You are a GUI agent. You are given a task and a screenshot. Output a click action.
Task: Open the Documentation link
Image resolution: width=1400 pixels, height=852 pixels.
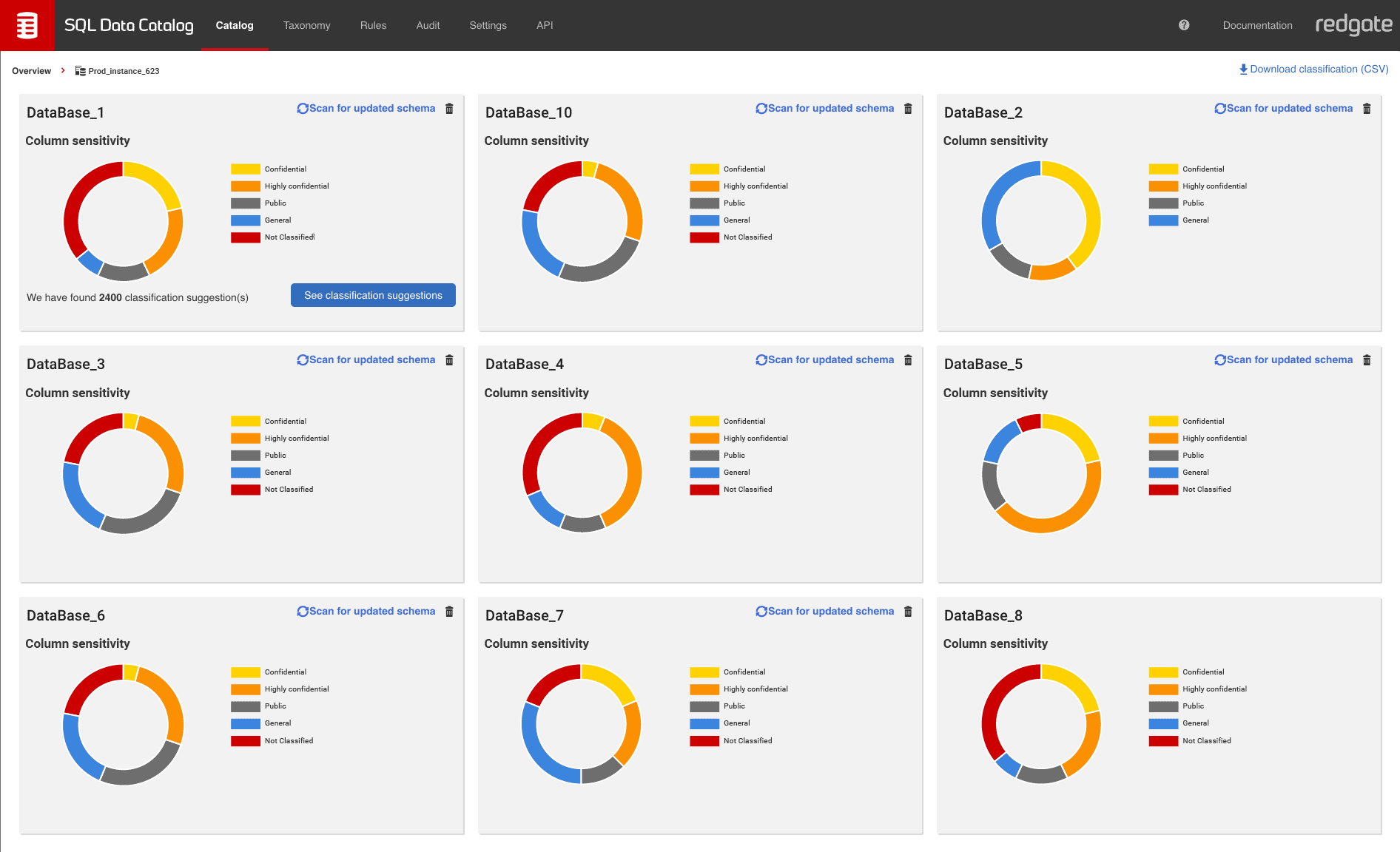pyautogui.click(x=1257, y=24)
